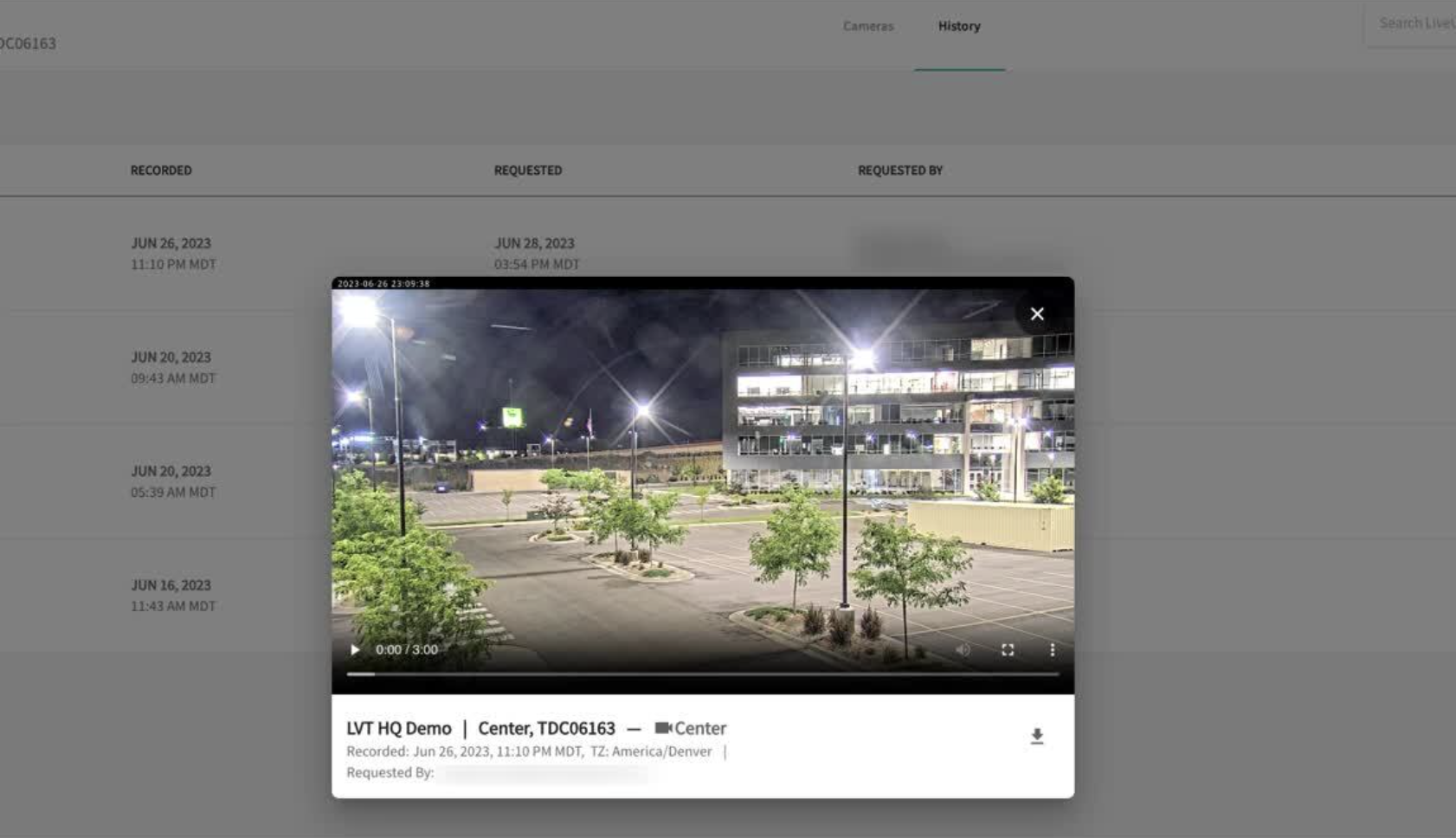Image resolution: width=1456 pixels, height=838 pixels.
Task: Close the video preview popup
Action: pos(1036,313)
